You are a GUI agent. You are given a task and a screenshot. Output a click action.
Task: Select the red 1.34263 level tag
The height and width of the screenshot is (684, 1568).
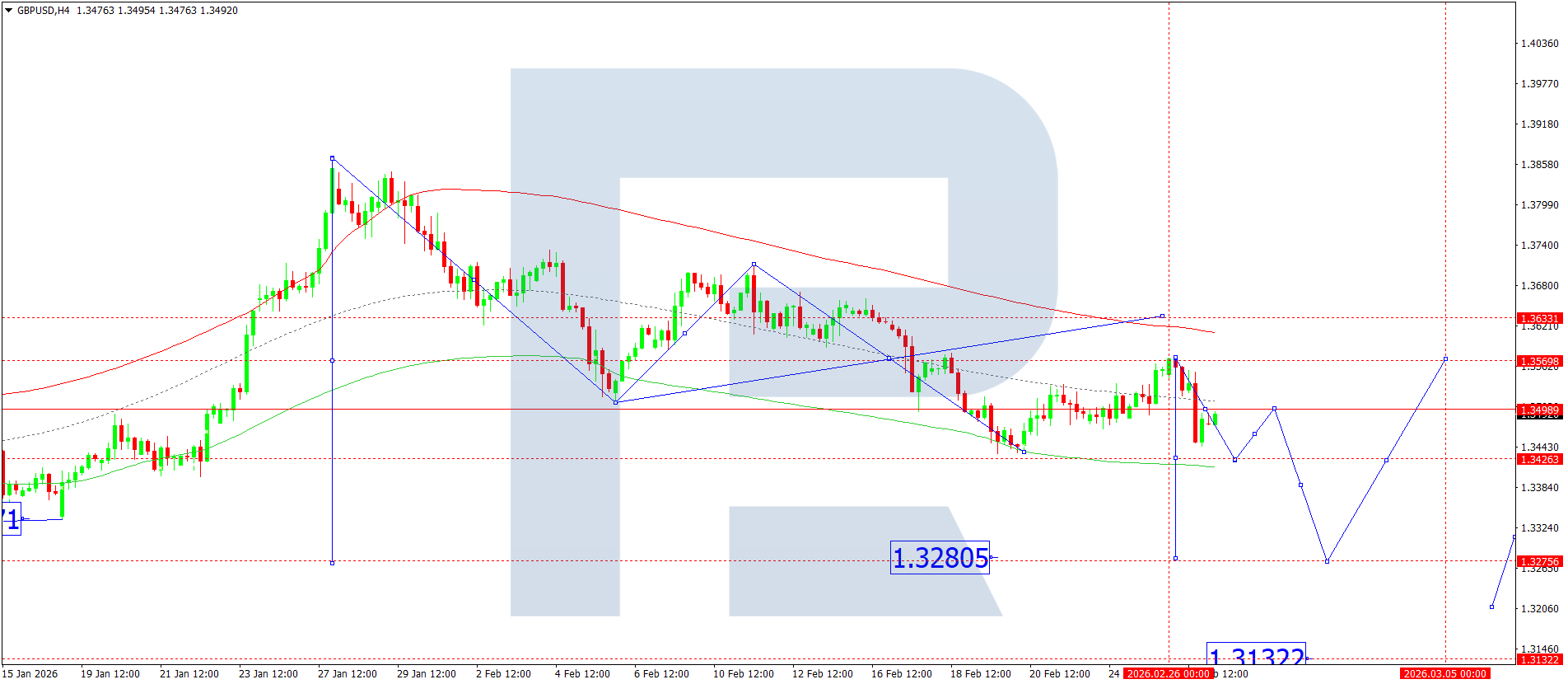pos(1538,459)
